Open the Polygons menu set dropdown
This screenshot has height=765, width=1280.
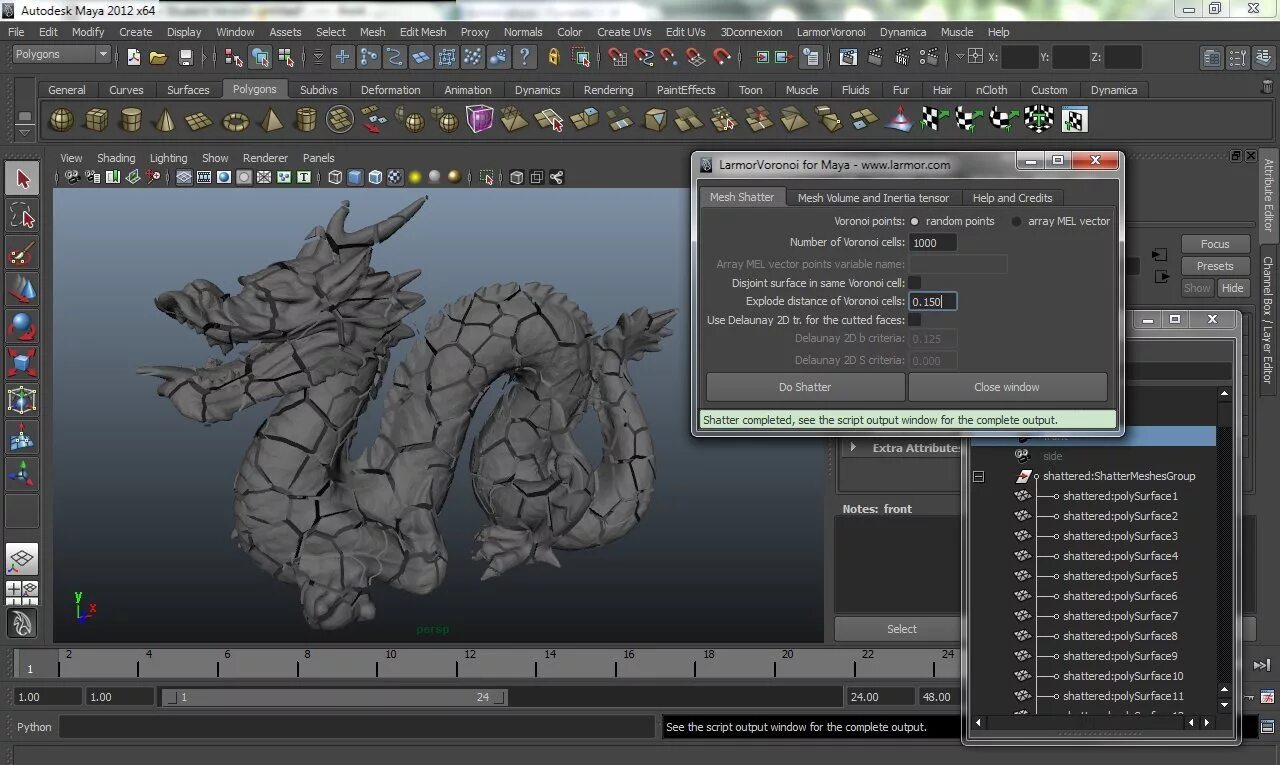[60, 54]
